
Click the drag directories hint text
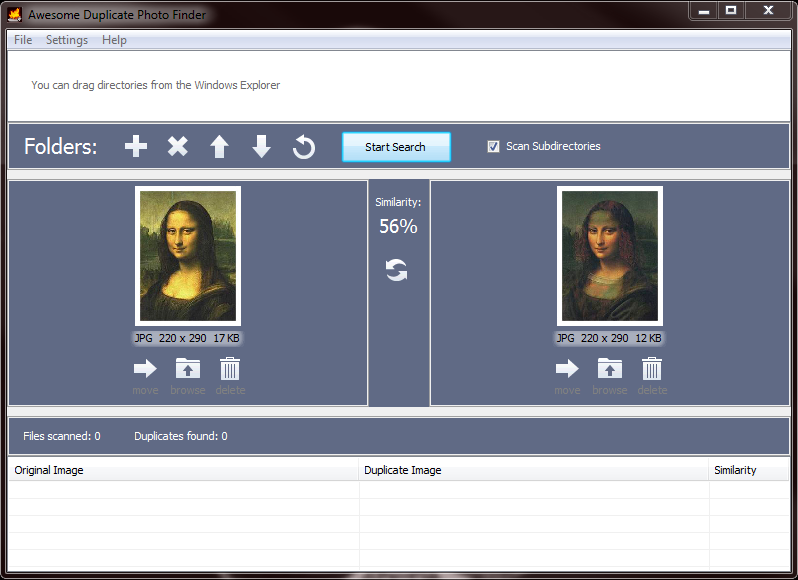pyautogui.click(x=156, y=85)
